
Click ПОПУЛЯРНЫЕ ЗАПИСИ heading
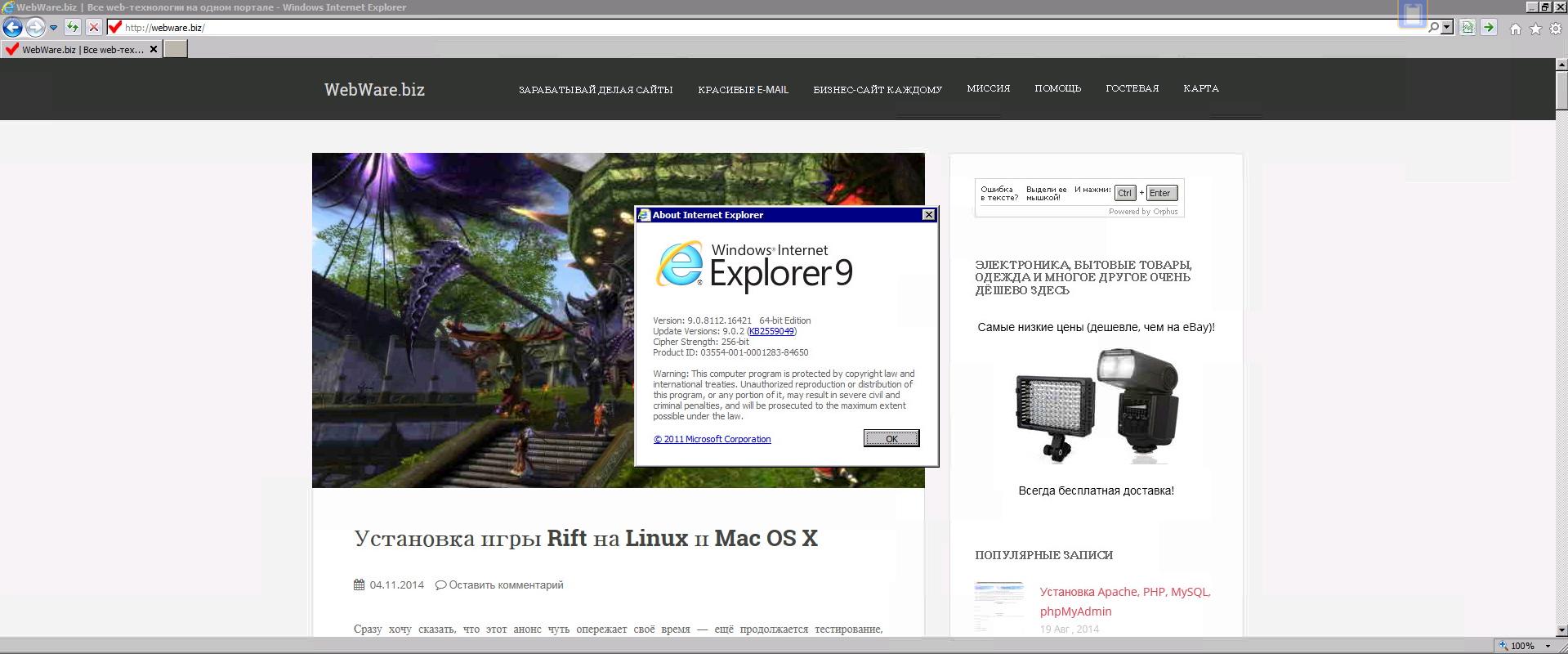point(1043,555)
